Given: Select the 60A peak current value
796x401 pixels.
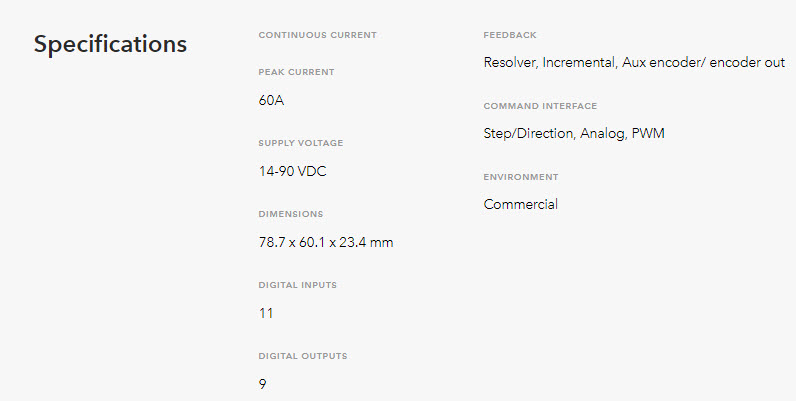Looking at the screenshot, I should 271,101.
